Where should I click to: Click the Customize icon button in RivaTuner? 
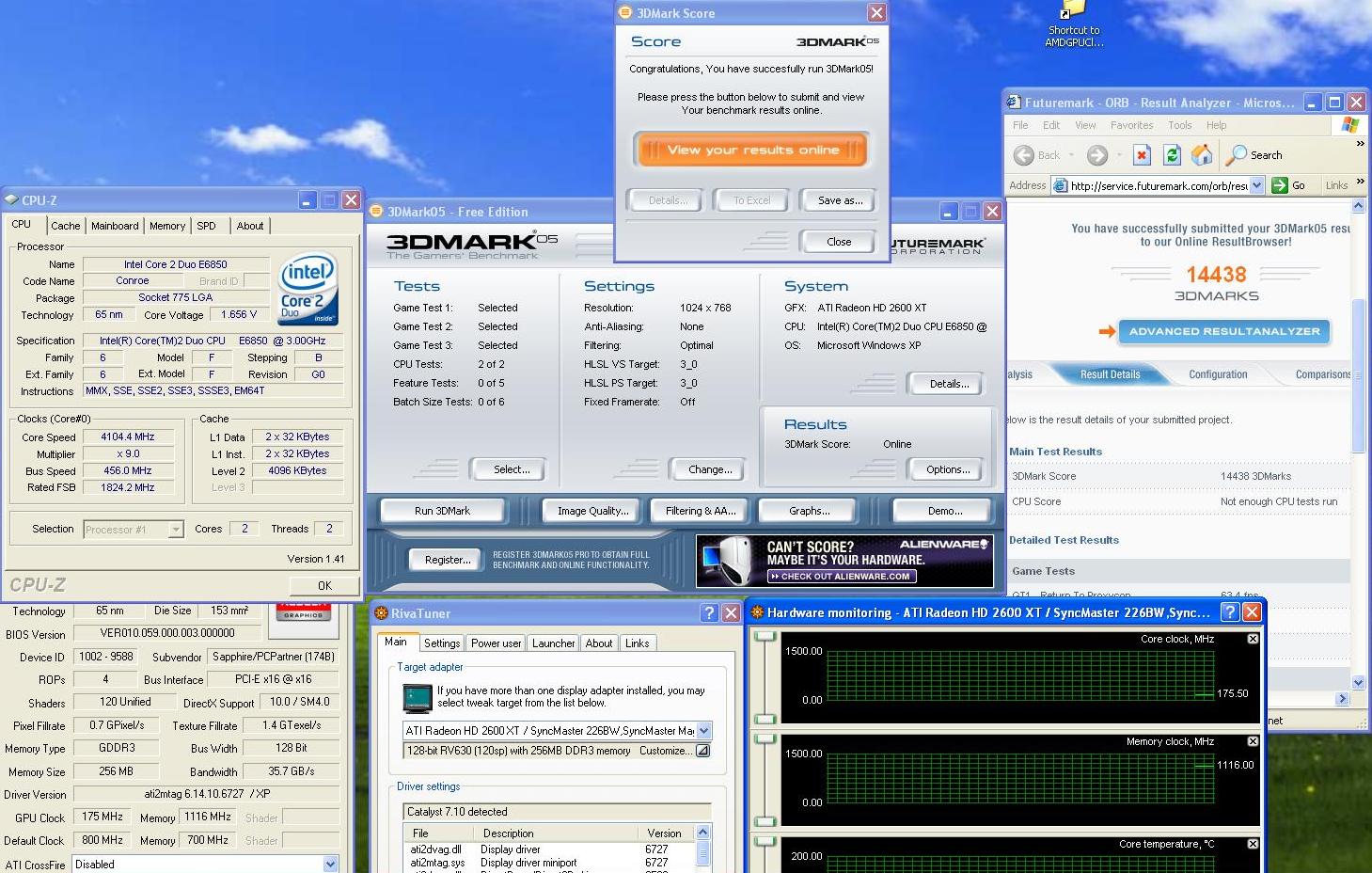tap(702, 751)
